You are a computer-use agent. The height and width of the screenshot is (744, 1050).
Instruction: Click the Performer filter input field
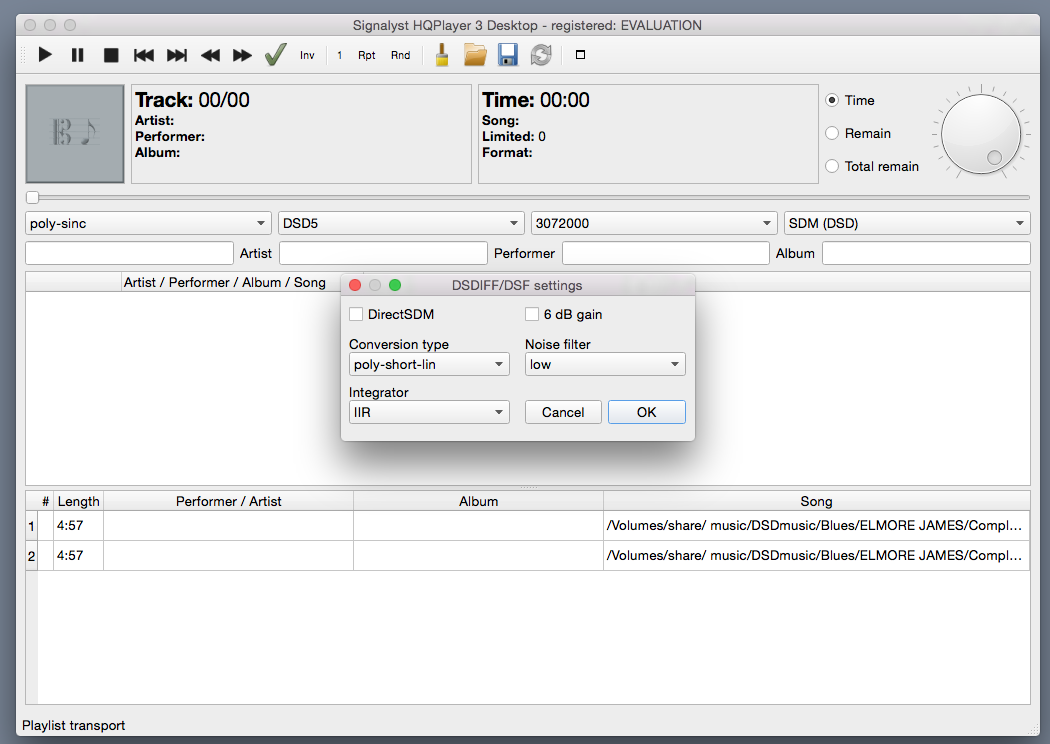(666, 253)
